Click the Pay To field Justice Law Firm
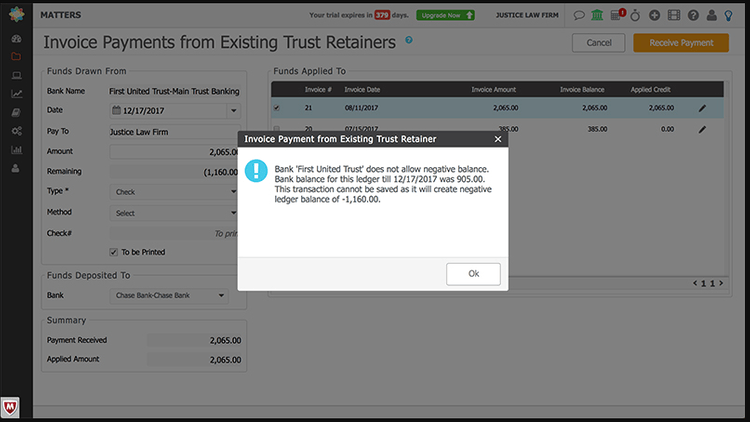The width and height of the screenshot is (750, 422). click(x=175, y=132)
